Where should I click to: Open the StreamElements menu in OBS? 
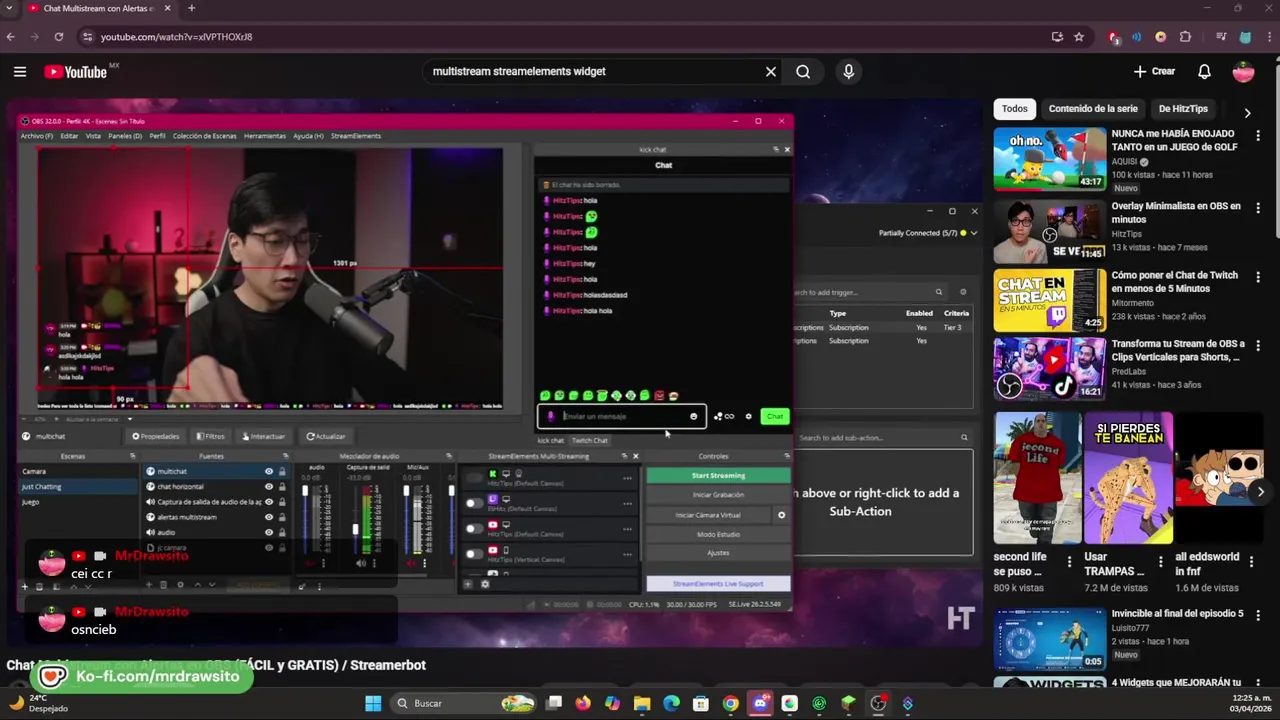356,136
